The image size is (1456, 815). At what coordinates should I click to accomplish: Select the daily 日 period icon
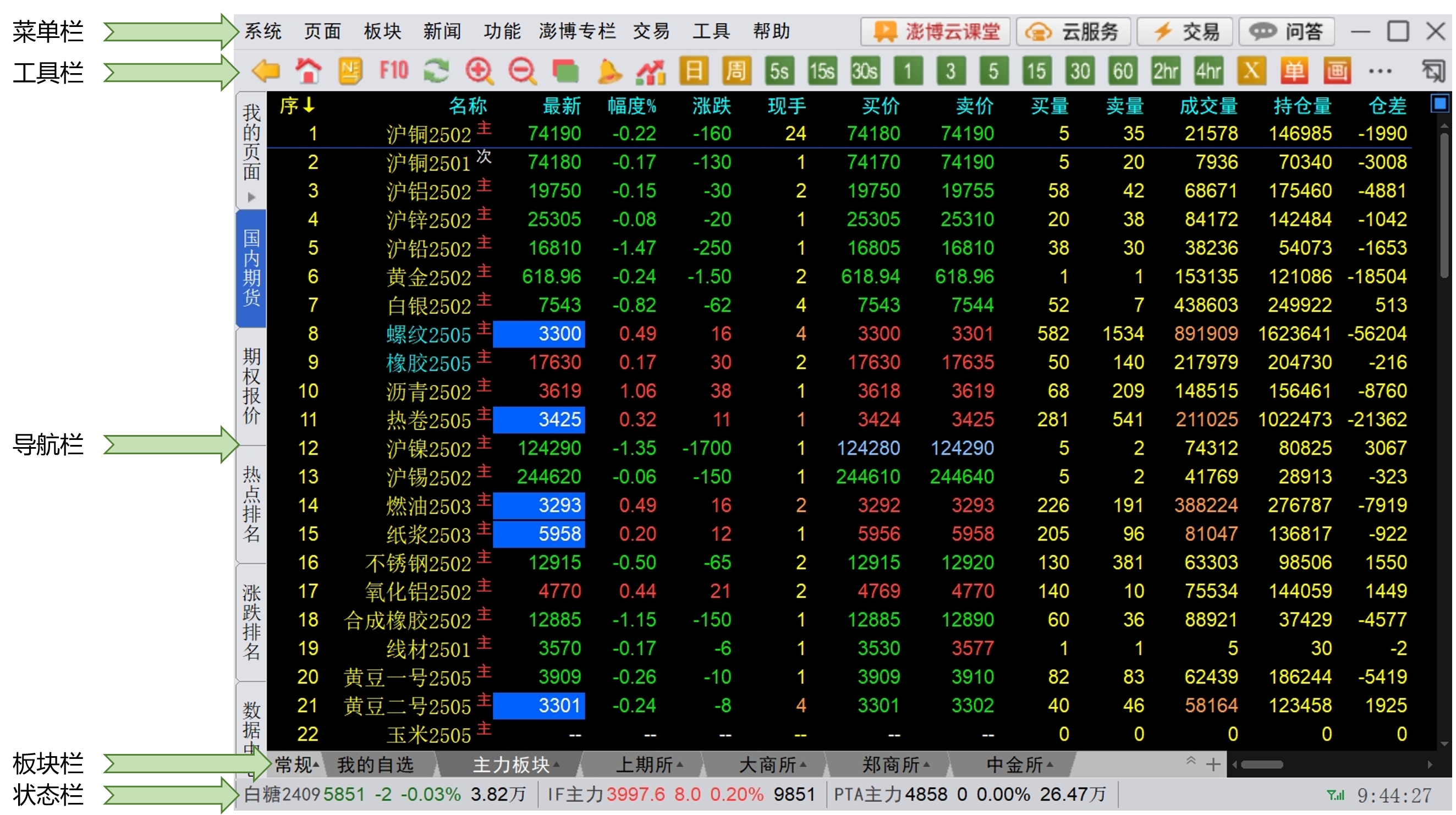(x=694, y=71)
